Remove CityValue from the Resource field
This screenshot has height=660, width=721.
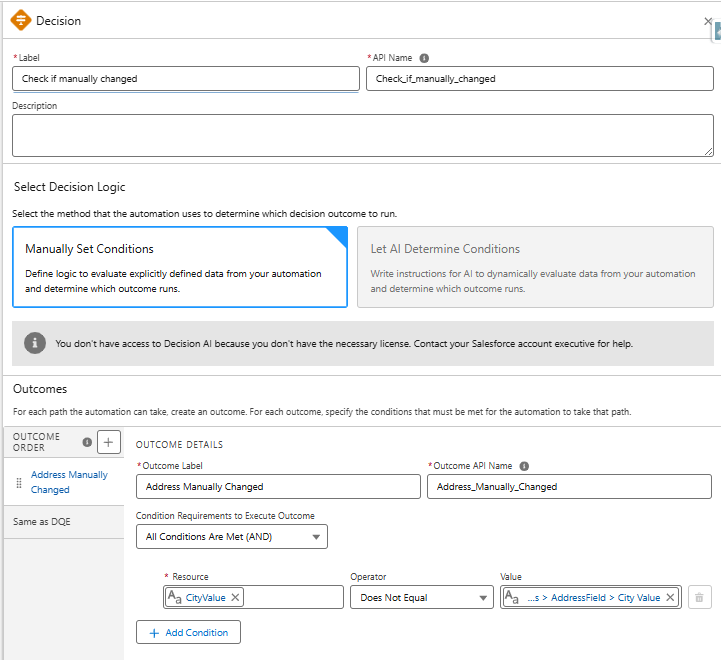tap(235, 597)
